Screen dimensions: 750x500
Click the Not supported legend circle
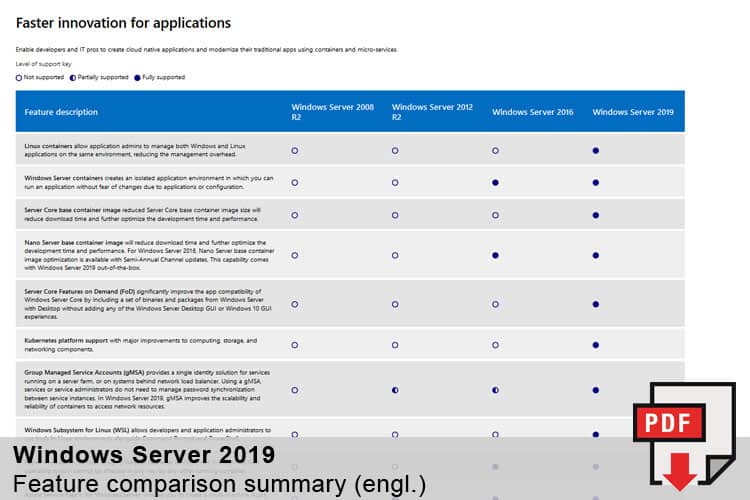click(x=19, y=78)
